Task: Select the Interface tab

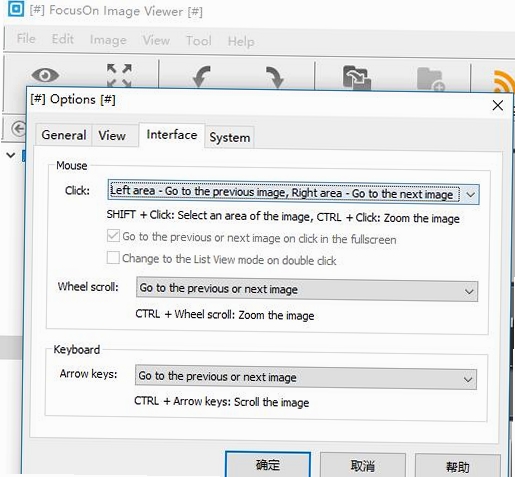Action: 172,135
